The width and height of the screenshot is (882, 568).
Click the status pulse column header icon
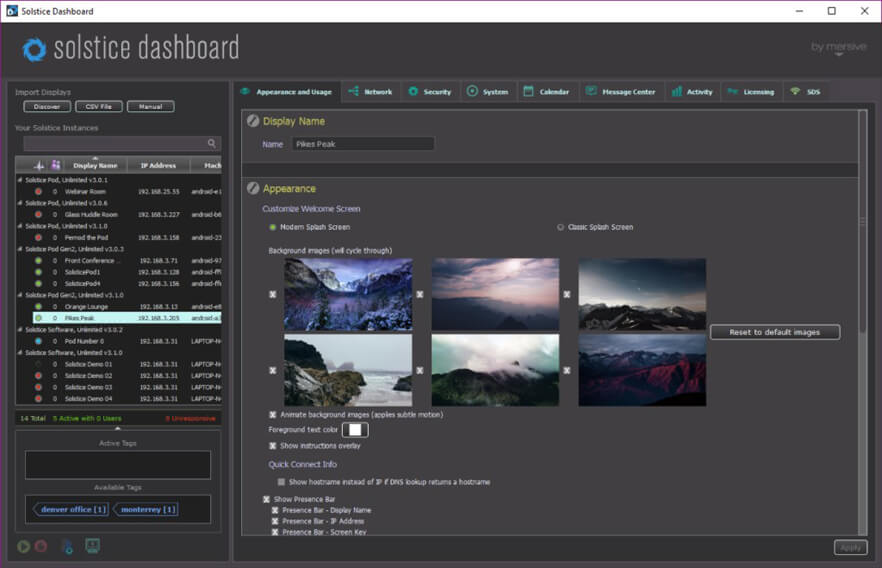39,165
